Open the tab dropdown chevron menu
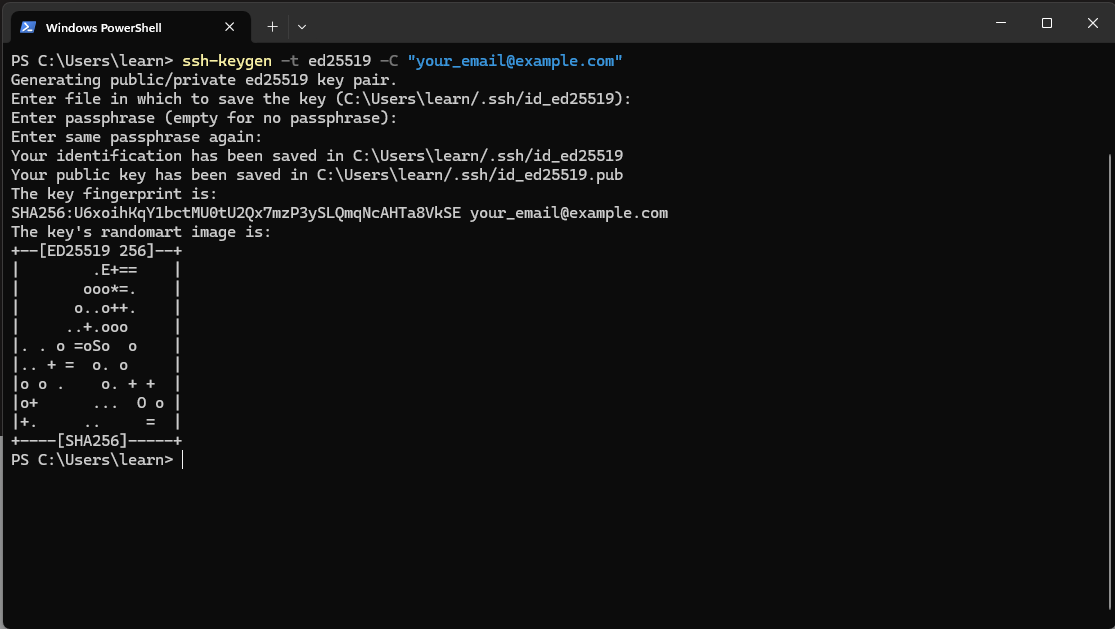The image size is (1115, 629). pyautogui.click(x=301, y=27)
